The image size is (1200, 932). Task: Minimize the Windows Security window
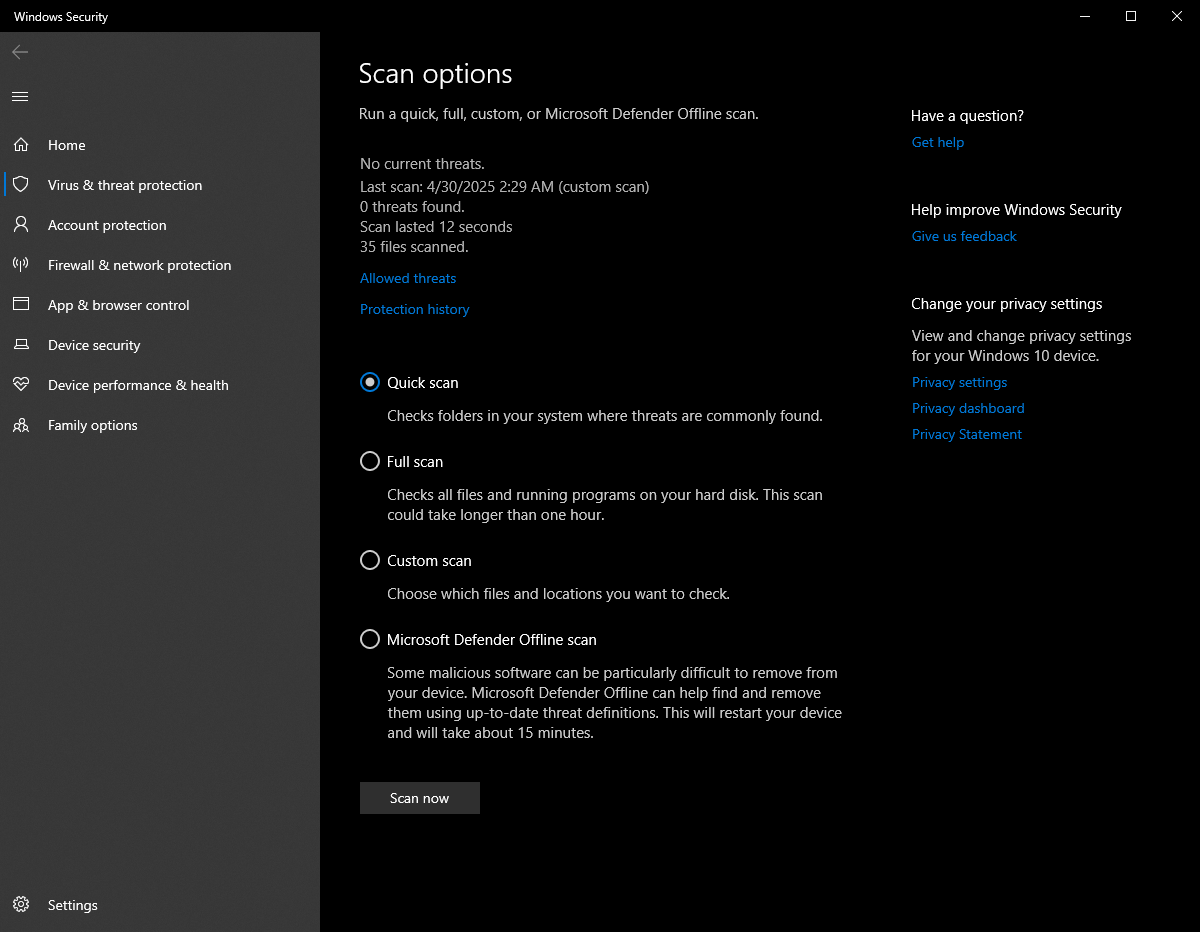coord(1085,16)
